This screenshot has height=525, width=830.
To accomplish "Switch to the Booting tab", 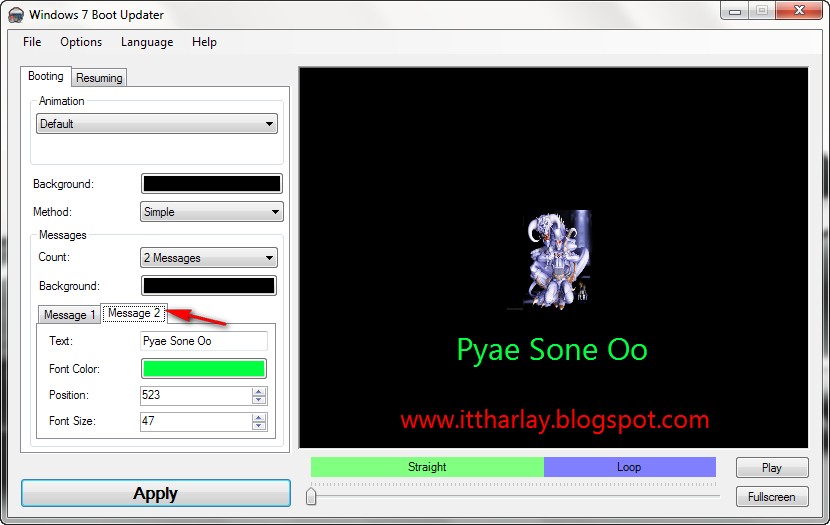I will pyautogui.click(x=46, y=76).
